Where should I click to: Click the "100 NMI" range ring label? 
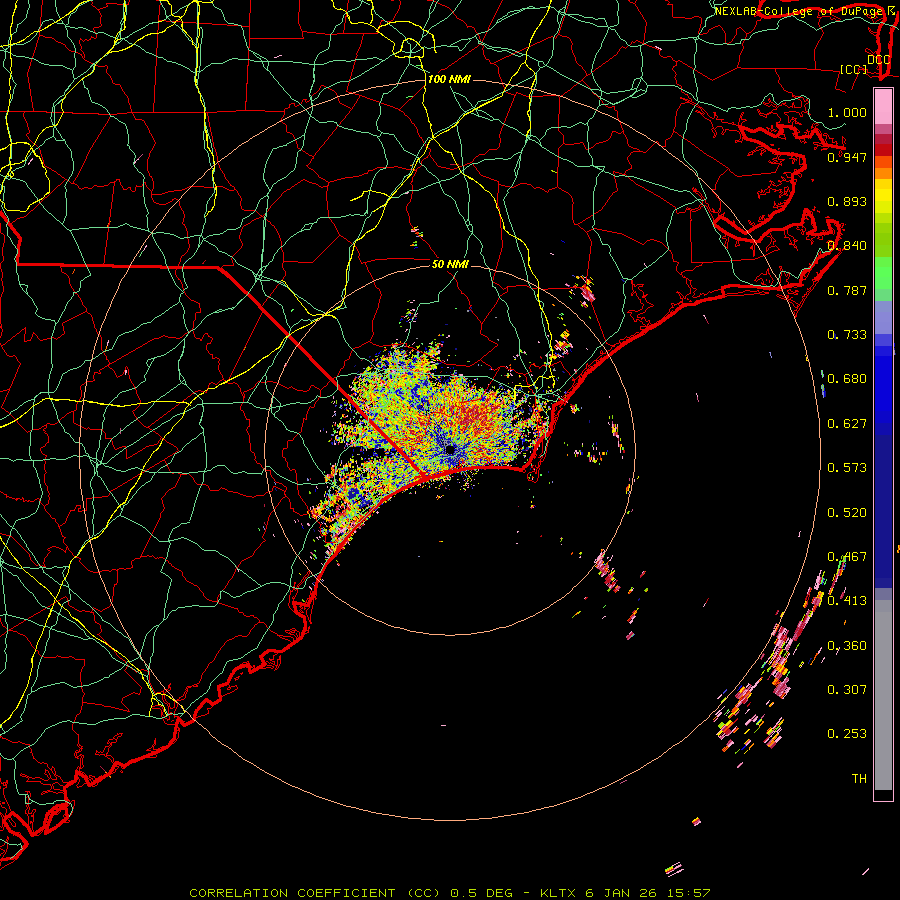[x=449, y=79]
